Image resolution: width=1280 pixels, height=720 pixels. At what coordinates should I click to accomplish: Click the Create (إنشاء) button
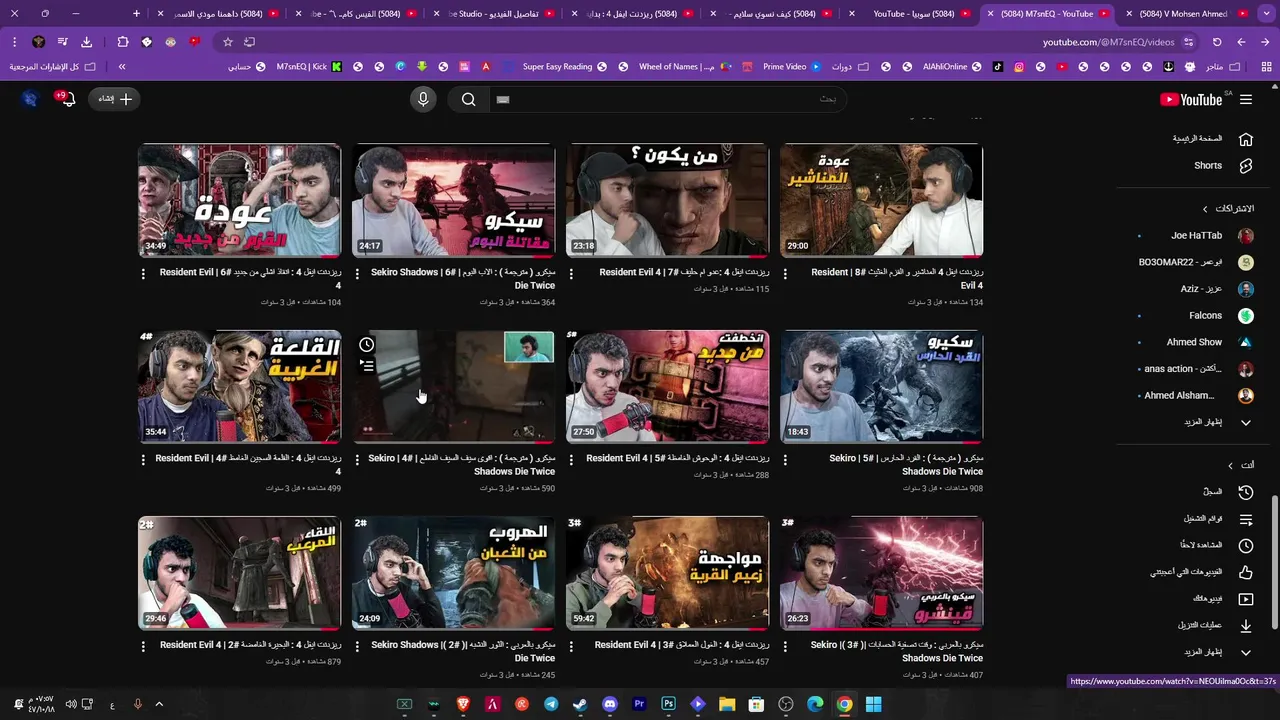click(x=115, y=99)
